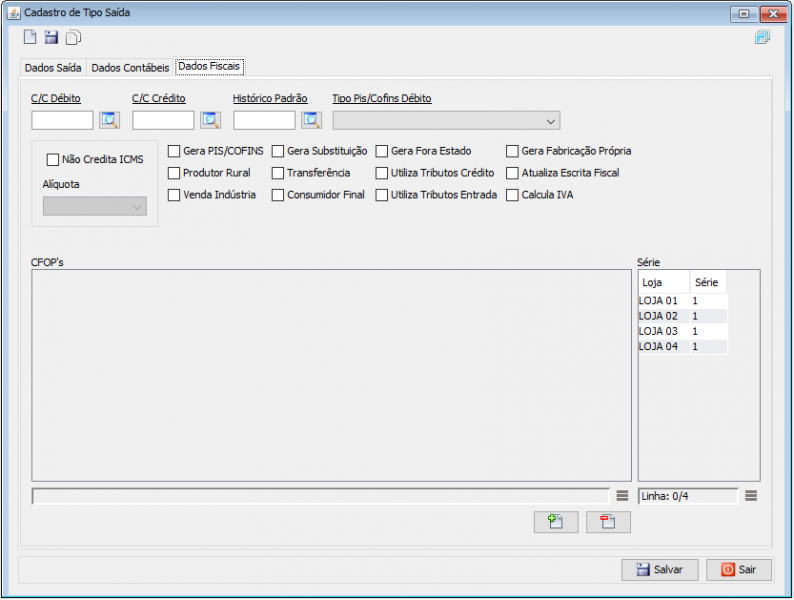Click the C/C Débito label link
This screenshot has height=600, width=794.
[x=56, y=99]
